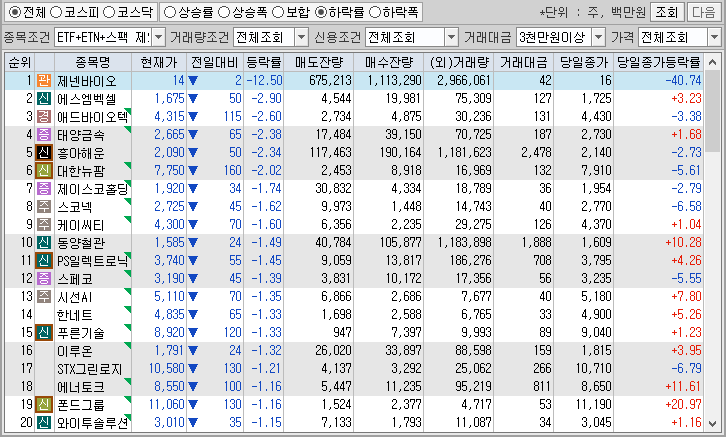The image size is (726, 437).
Task: Select the 상승률 radio button
Action: (170, 12)
